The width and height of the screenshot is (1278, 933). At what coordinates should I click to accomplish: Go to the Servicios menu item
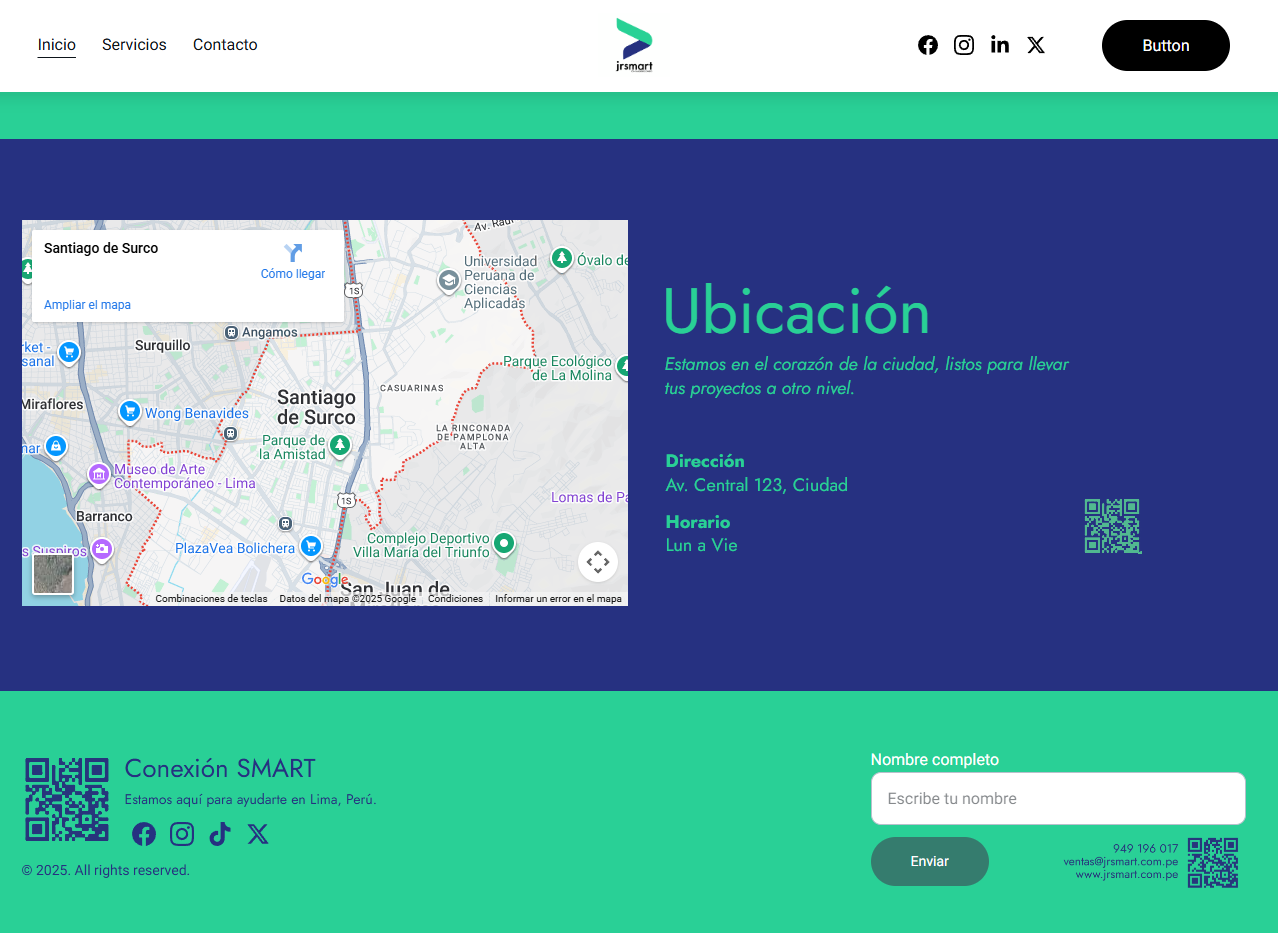(x=134, y=45)
